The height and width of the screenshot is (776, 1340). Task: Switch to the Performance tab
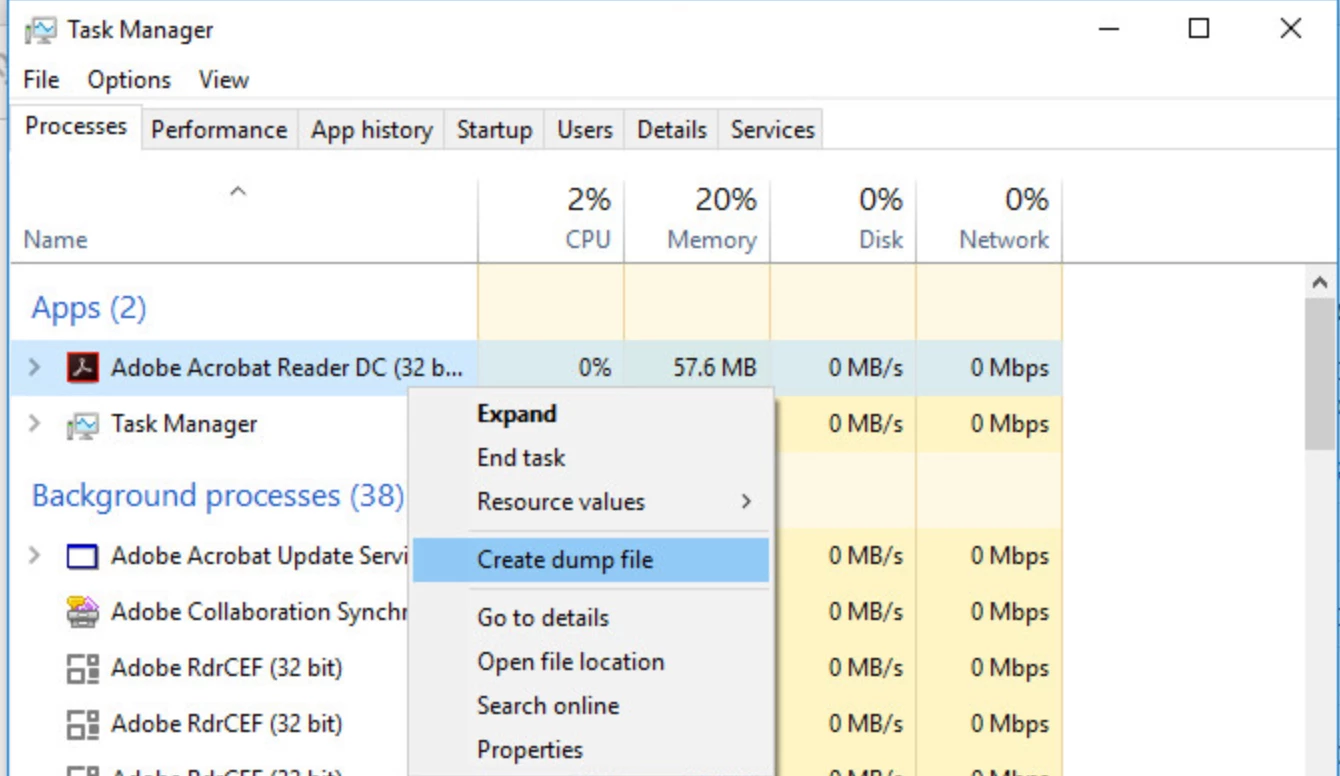tap(219, 130)
